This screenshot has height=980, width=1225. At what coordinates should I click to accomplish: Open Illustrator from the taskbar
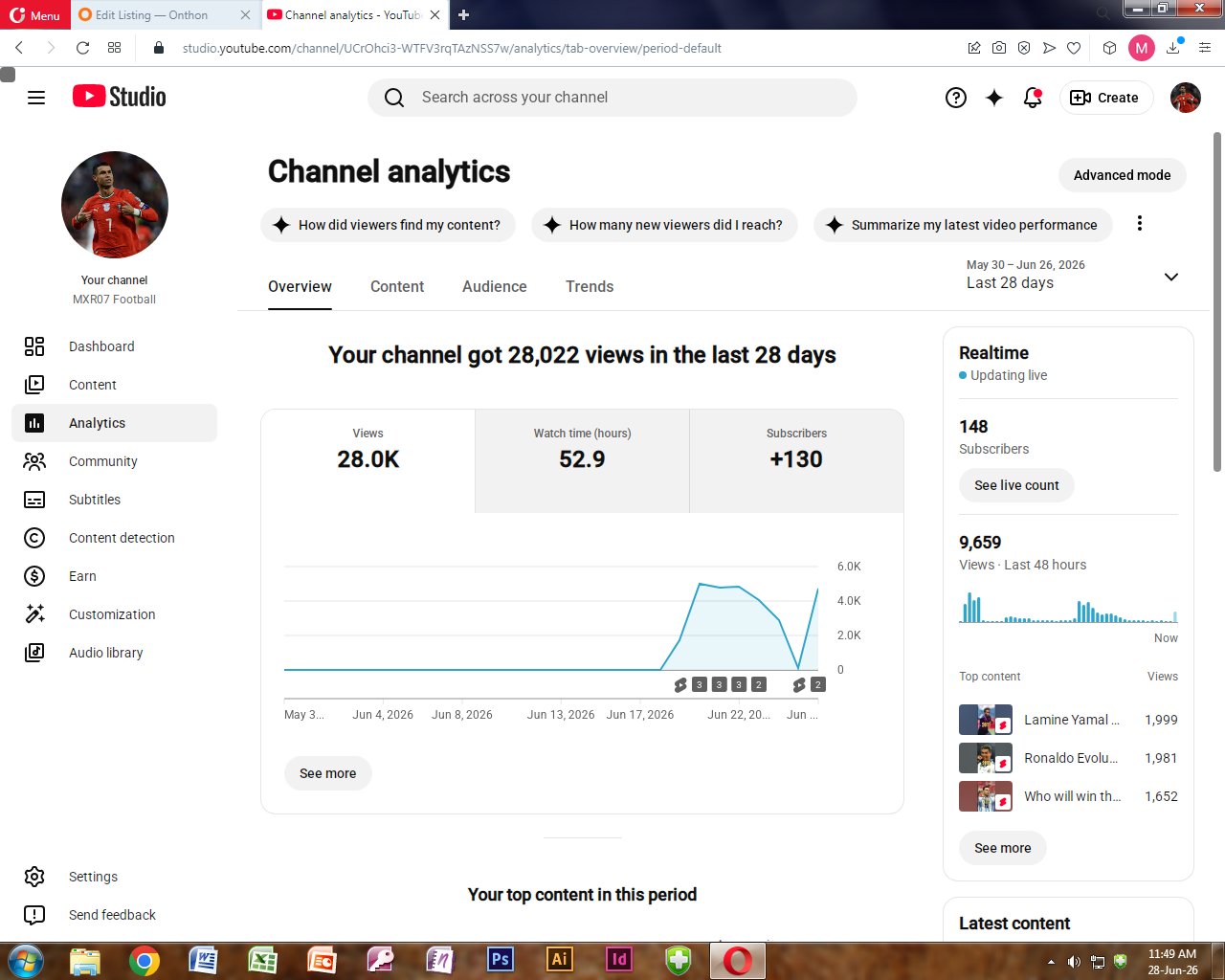[x=560, y=960]
